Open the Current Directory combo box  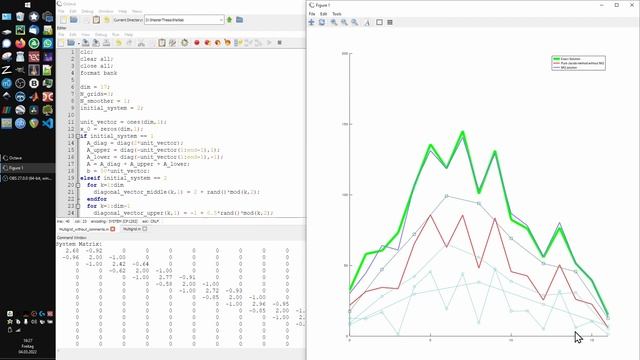(x=184, y=20)
